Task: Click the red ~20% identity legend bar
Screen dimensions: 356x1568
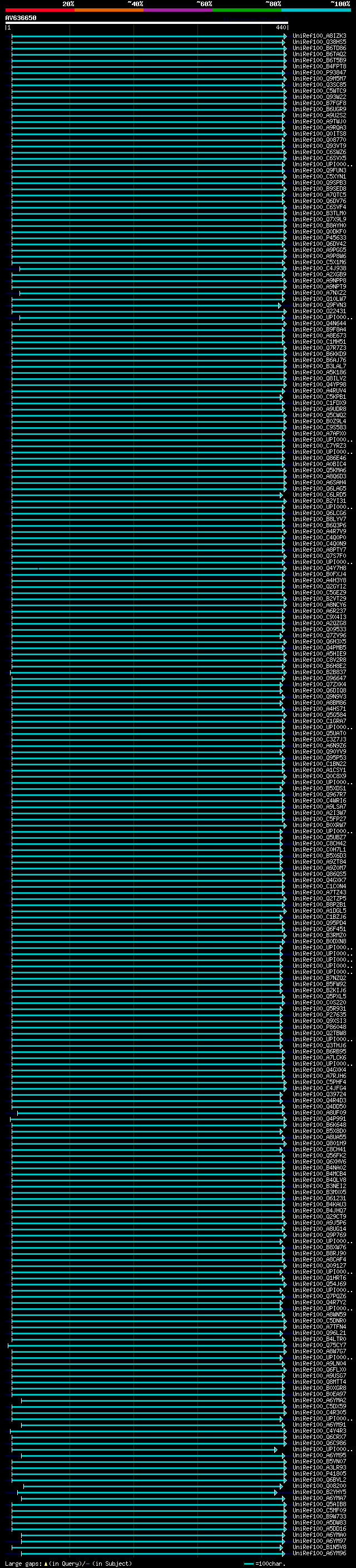Action: [40, 10]
